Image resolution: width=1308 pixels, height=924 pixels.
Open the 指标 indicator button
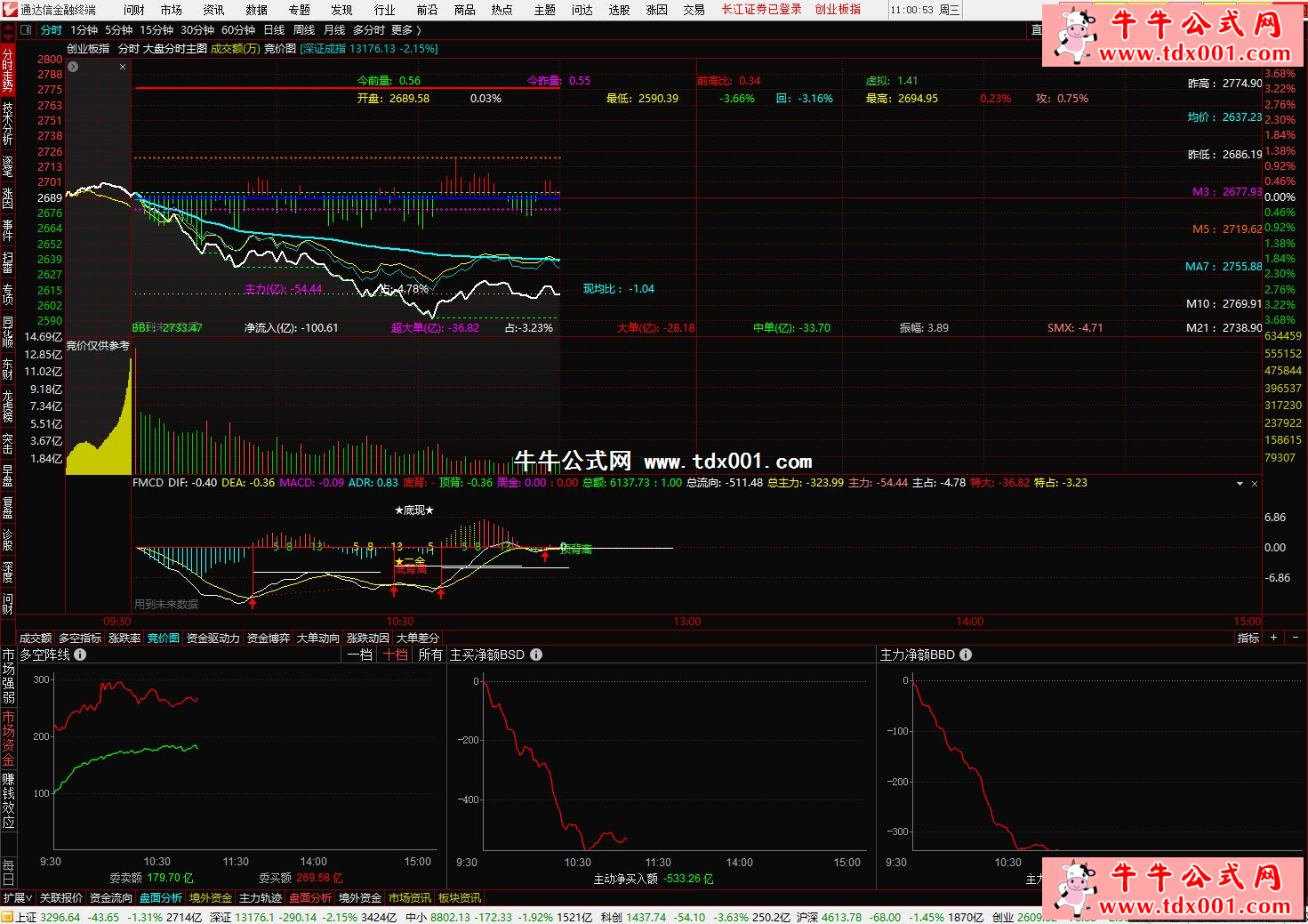pyautogui.click(x=1248, y=638)
